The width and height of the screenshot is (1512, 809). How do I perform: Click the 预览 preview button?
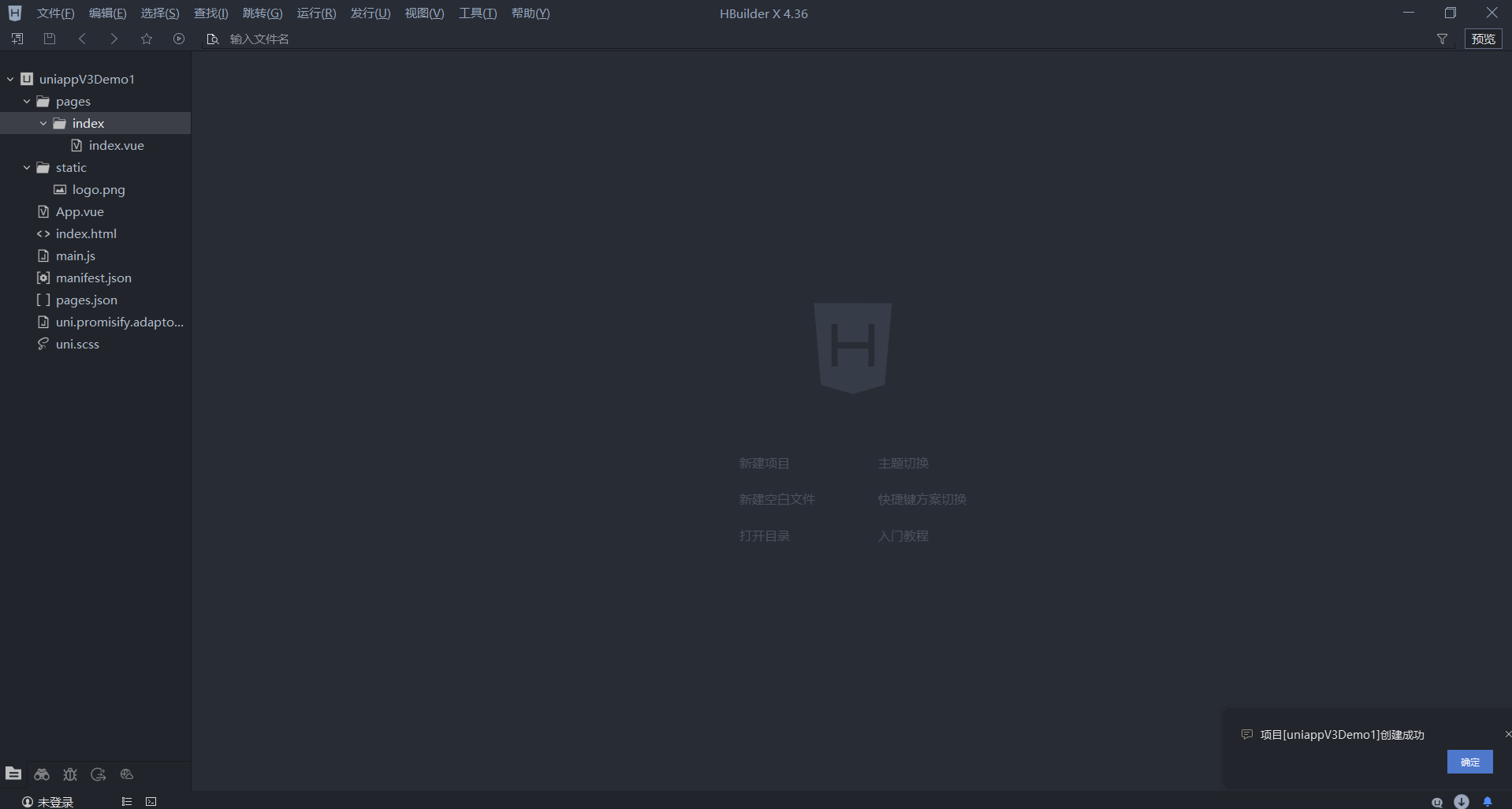tap(1483, 39)
